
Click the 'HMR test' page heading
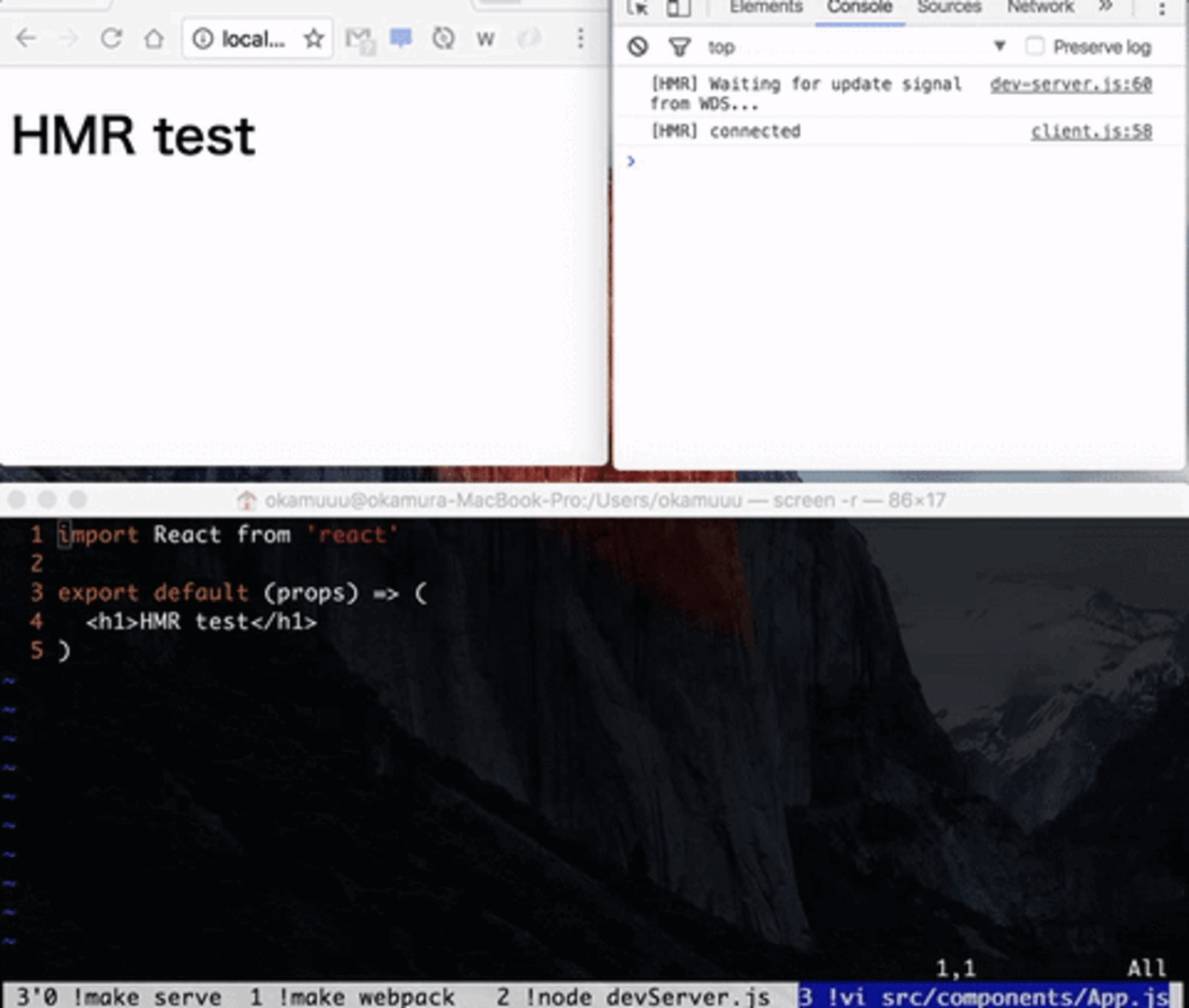click(134, 136)
